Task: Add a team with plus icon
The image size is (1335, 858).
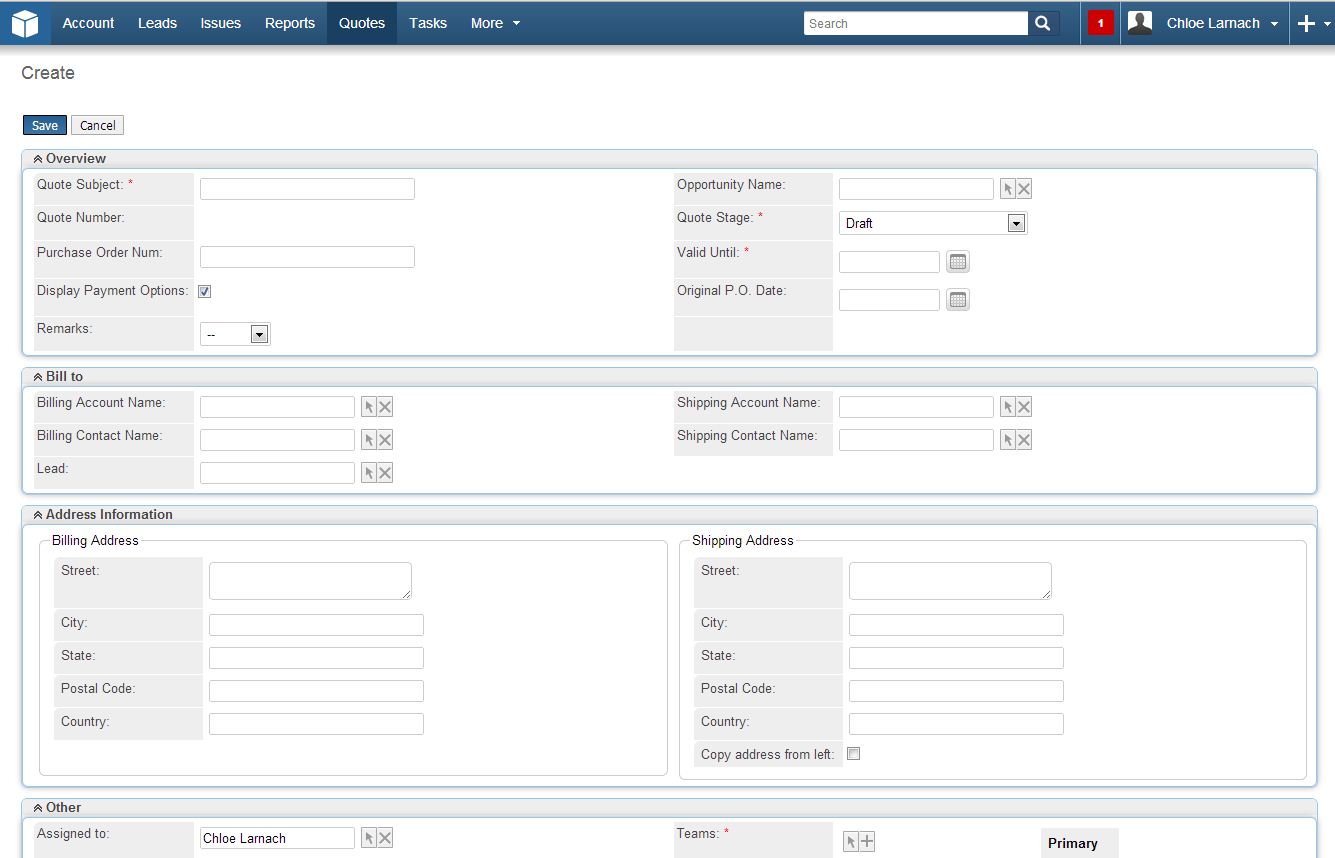Action: click(867, 842)
